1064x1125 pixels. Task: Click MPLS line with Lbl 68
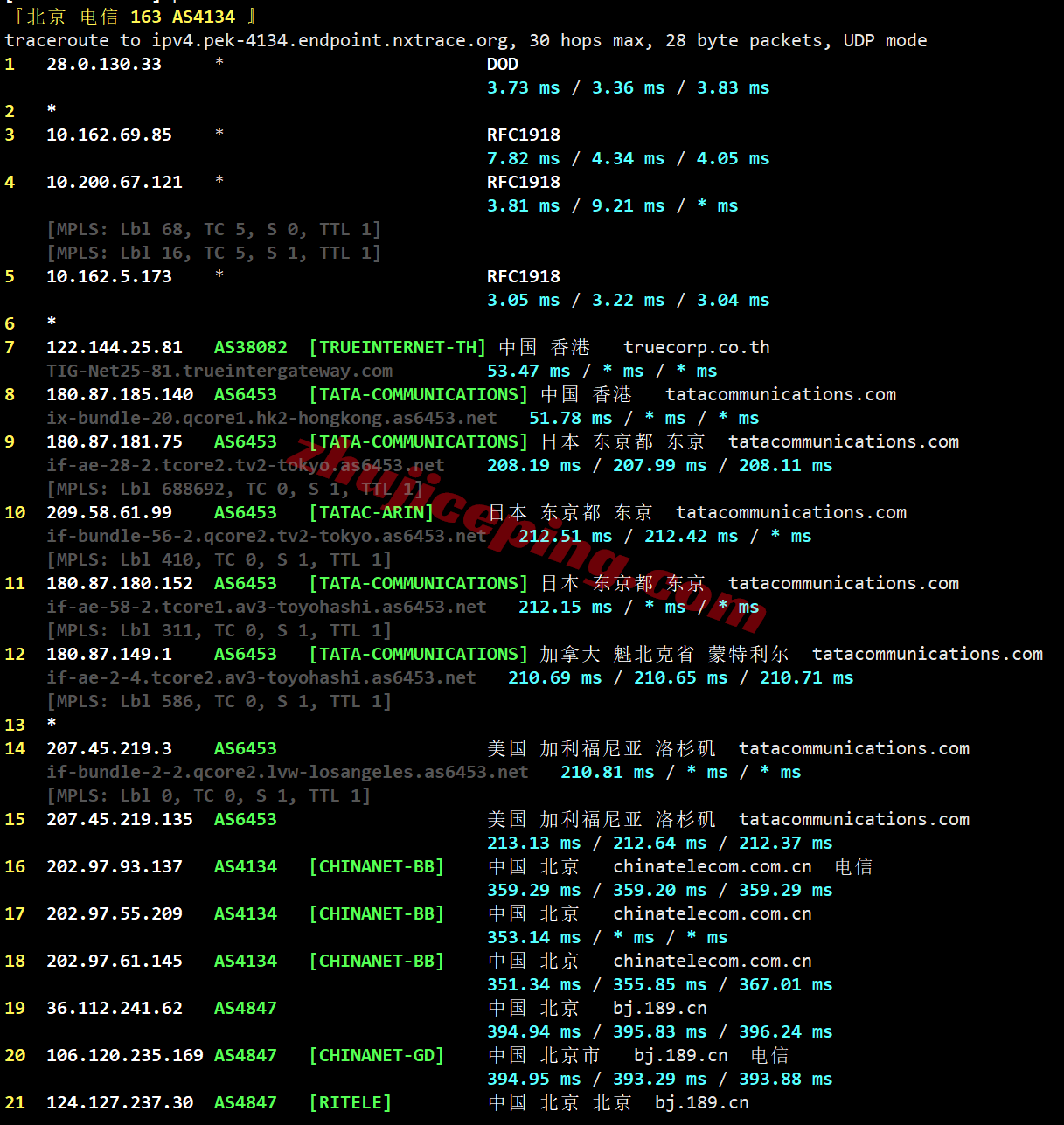click(214, 229)
